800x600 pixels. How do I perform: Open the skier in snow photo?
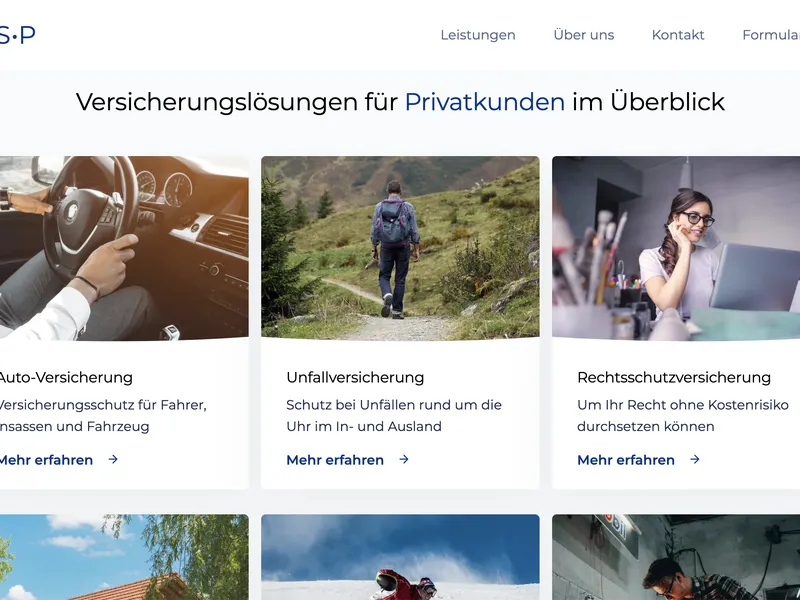coord(400,557)
